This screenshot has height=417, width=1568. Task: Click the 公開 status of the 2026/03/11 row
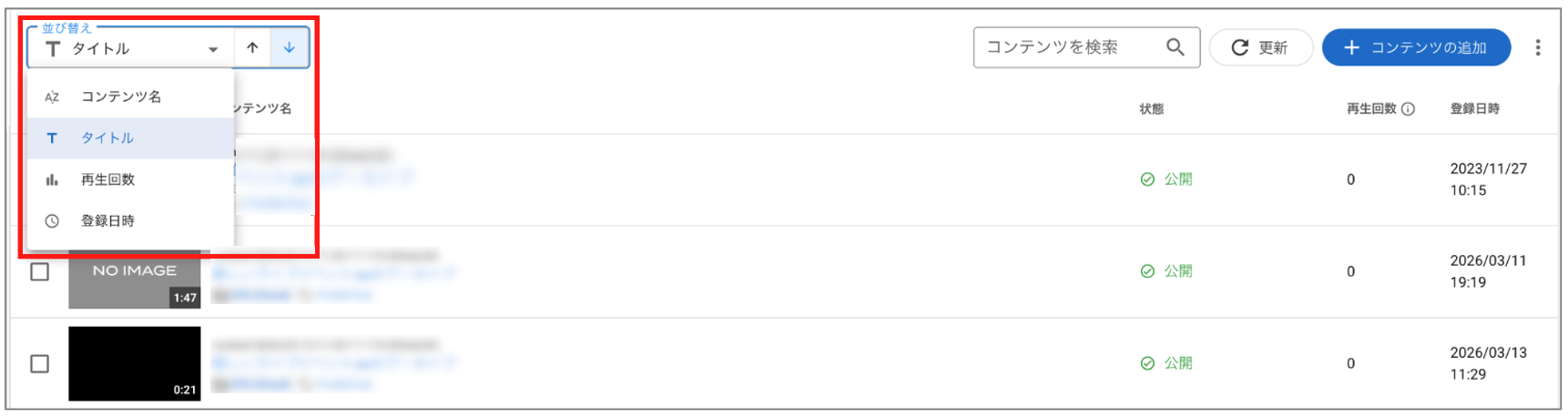(x=1166, y=271)
